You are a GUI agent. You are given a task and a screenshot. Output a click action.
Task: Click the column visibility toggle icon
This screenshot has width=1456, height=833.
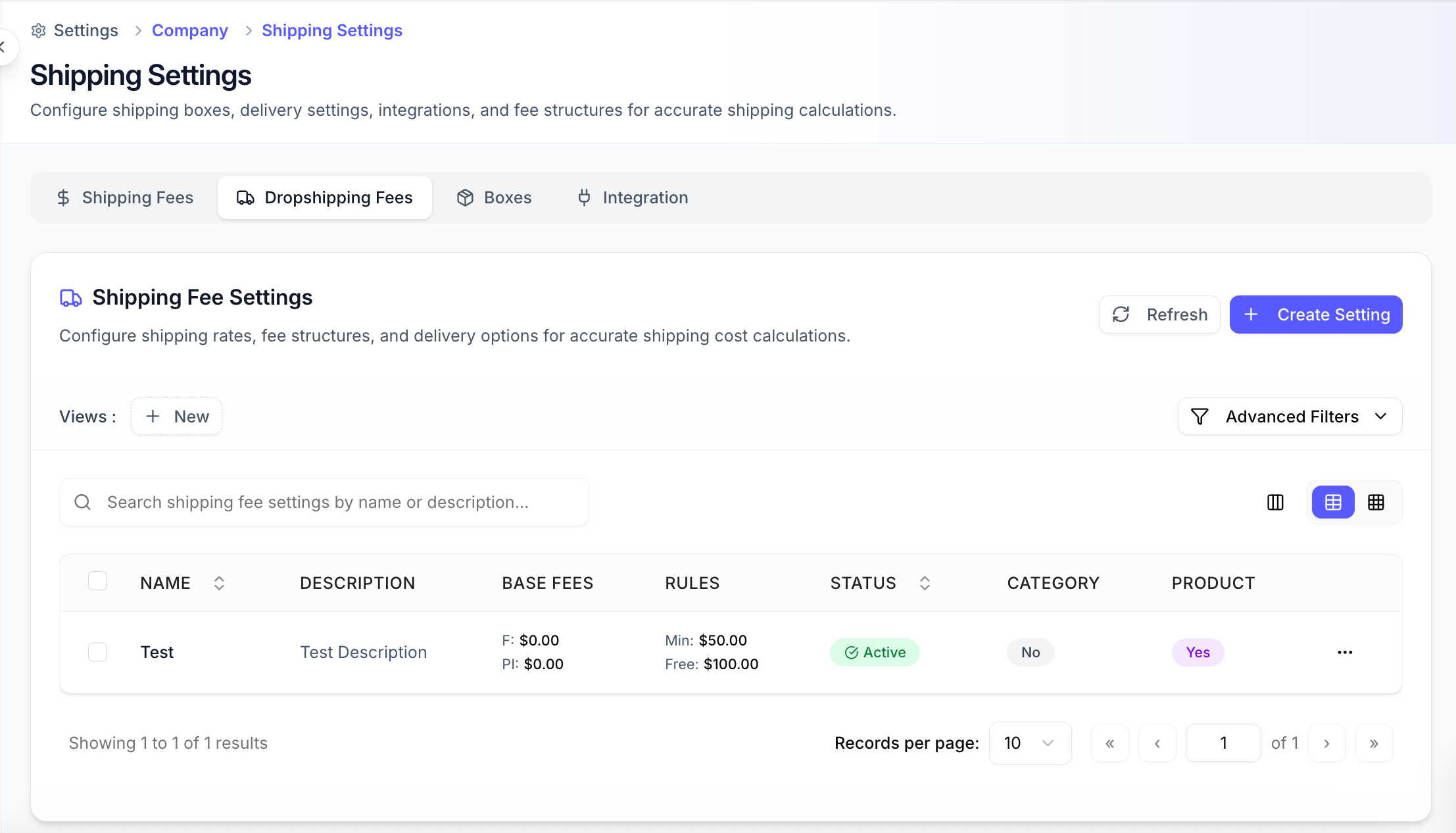click(1275, 503)
